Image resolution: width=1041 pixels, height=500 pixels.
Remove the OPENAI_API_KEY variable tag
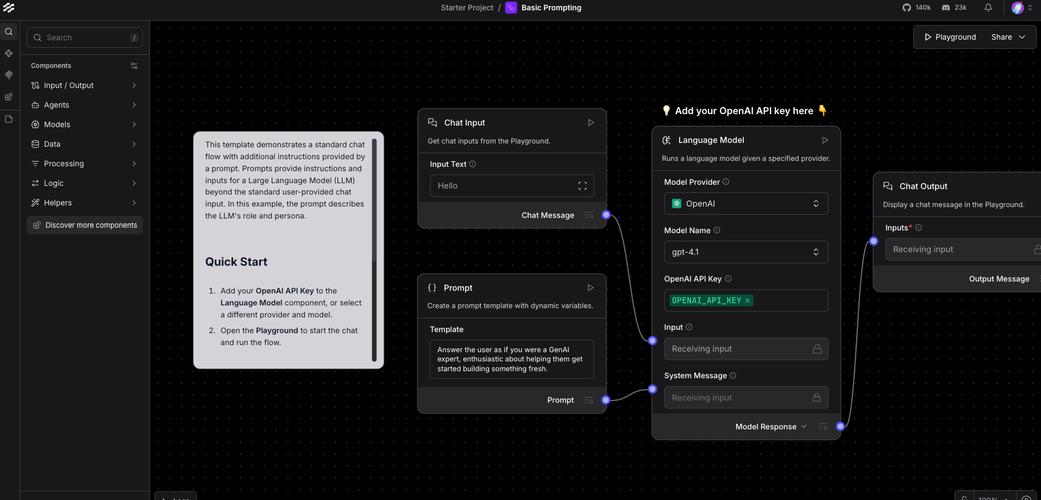(748, 301)
